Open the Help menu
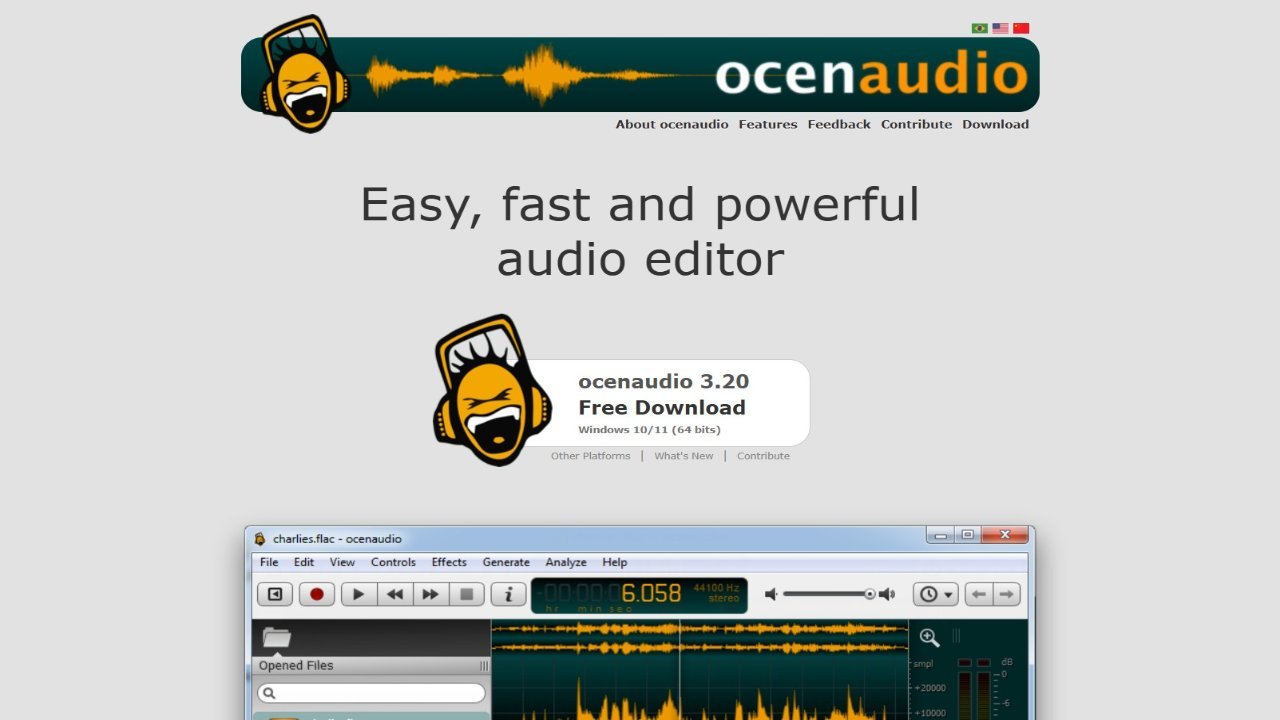 [615, 562]
